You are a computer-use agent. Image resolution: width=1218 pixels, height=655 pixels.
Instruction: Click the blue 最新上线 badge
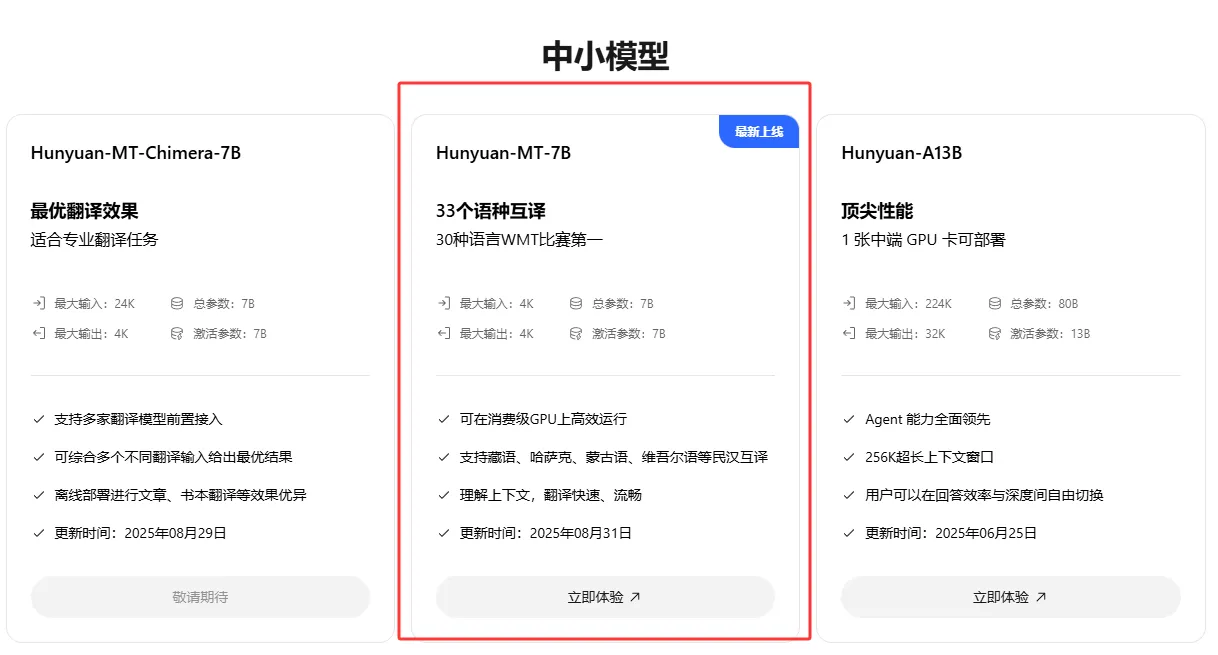[x=758, y=131]
